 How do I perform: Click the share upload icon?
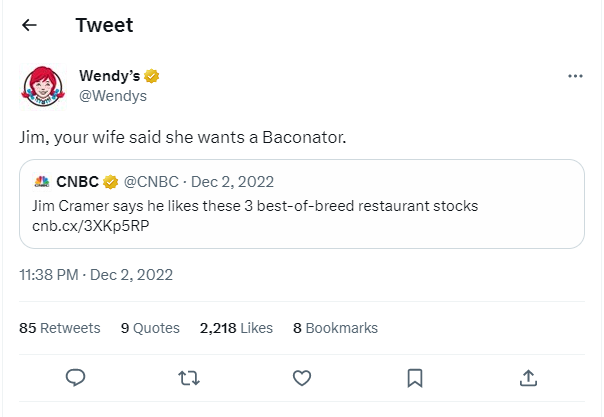[x=529, y=377]
